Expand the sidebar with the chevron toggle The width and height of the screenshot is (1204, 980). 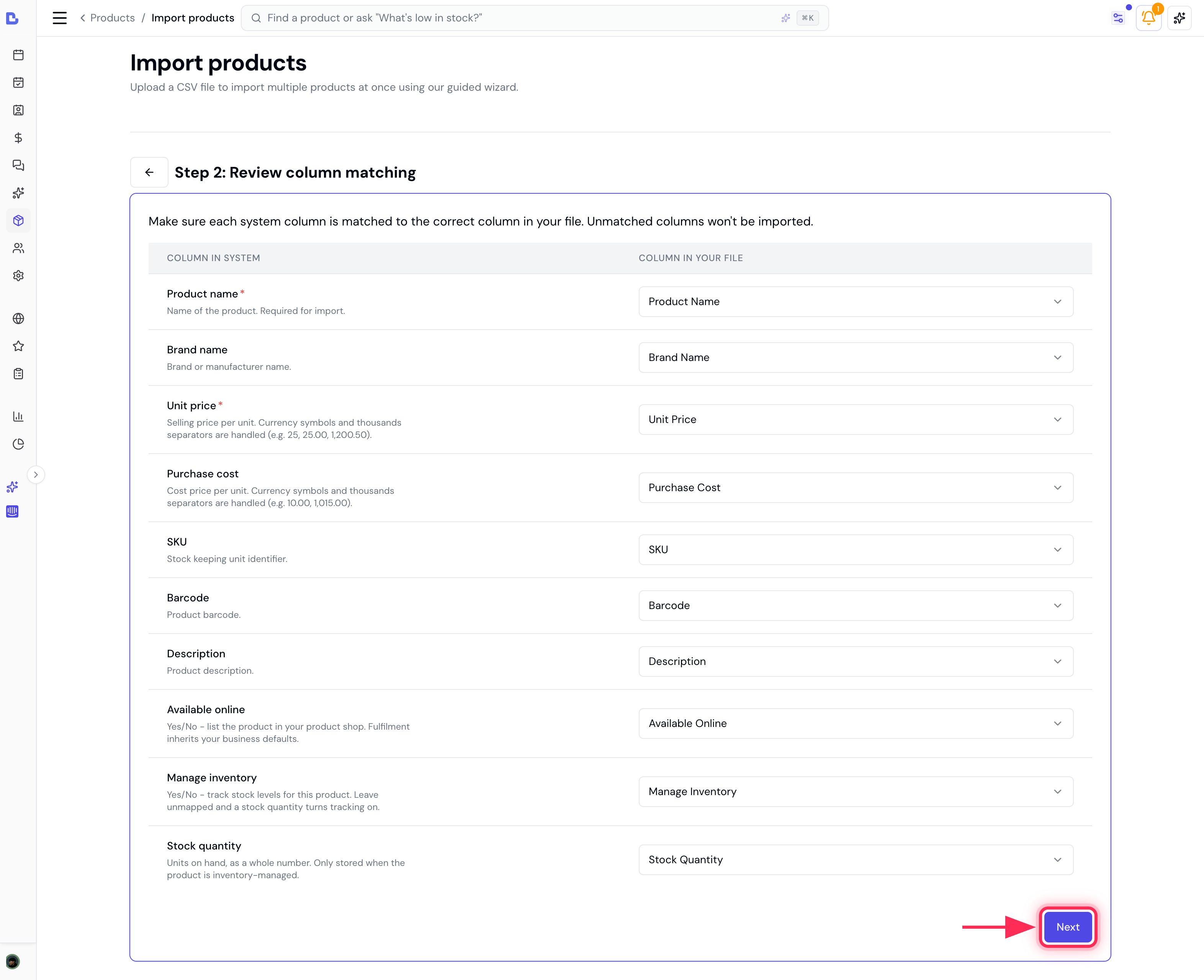tap(36, 475)
